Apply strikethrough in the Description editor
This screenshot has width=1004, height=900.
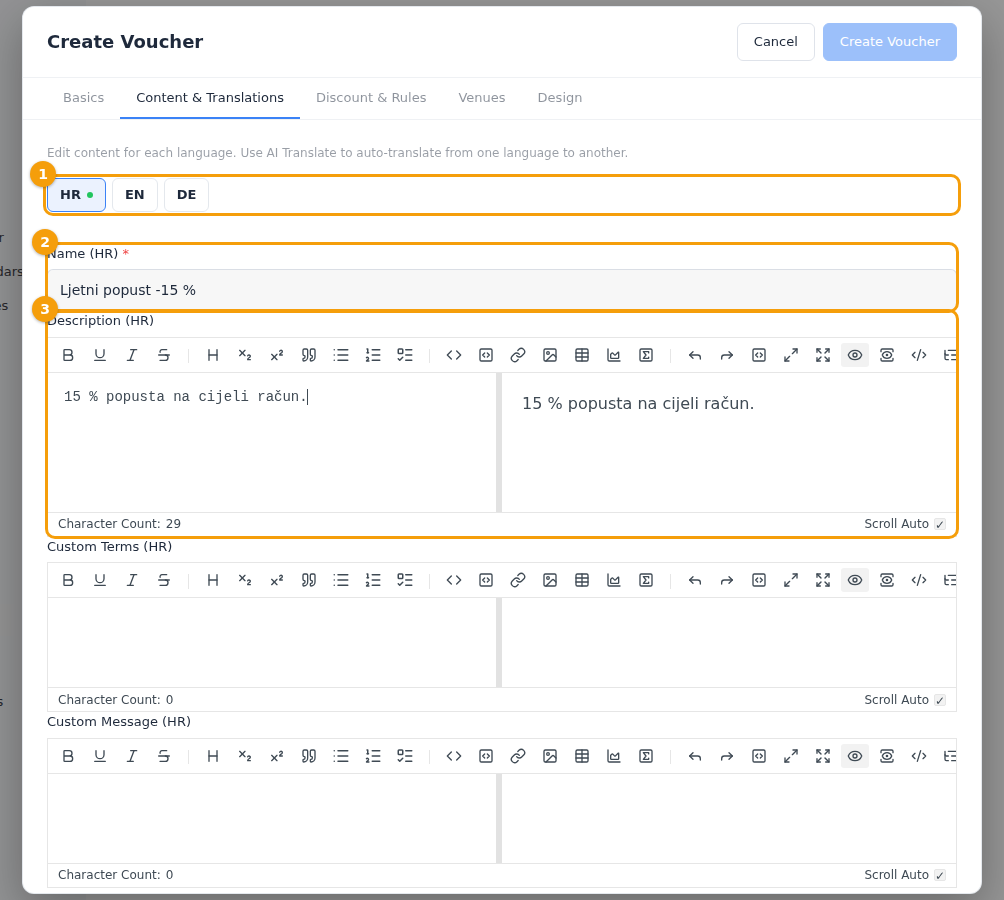tap(164, 355)
